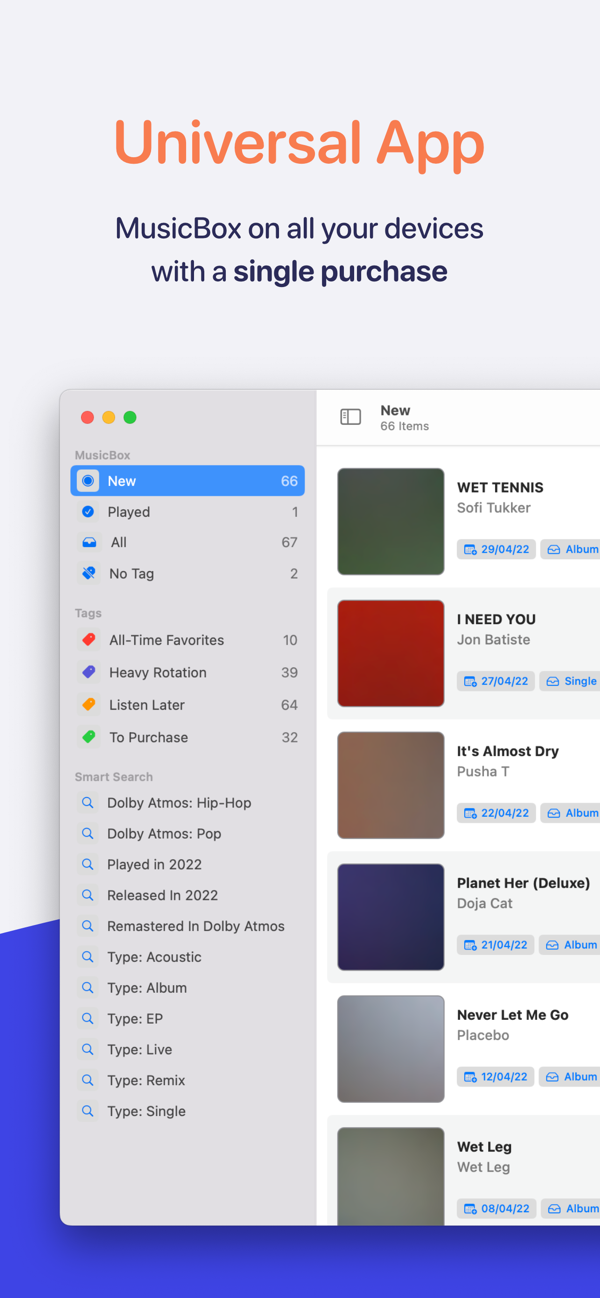Click magnifier icon beside Type: Single

point(88,1111)
